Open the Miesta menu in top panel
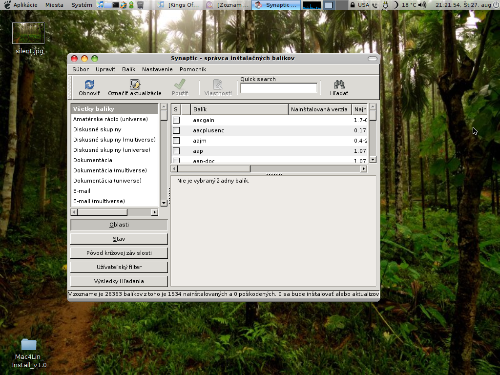Image resolution: width=500 pixels, height=375 pixels. click(x=54, y=5)
